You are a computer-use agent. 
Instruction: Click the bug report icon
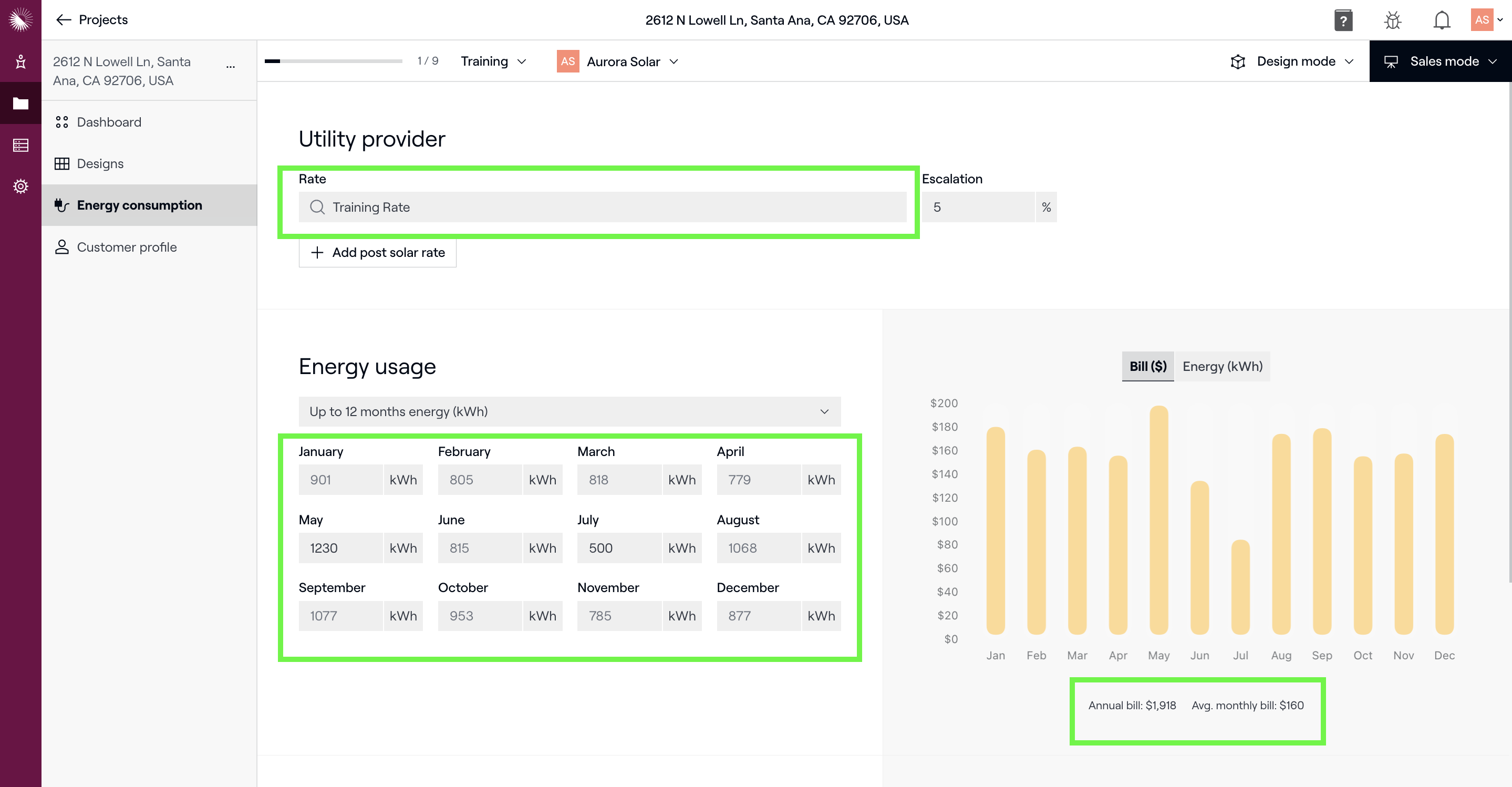click(x=1392, y=20)
